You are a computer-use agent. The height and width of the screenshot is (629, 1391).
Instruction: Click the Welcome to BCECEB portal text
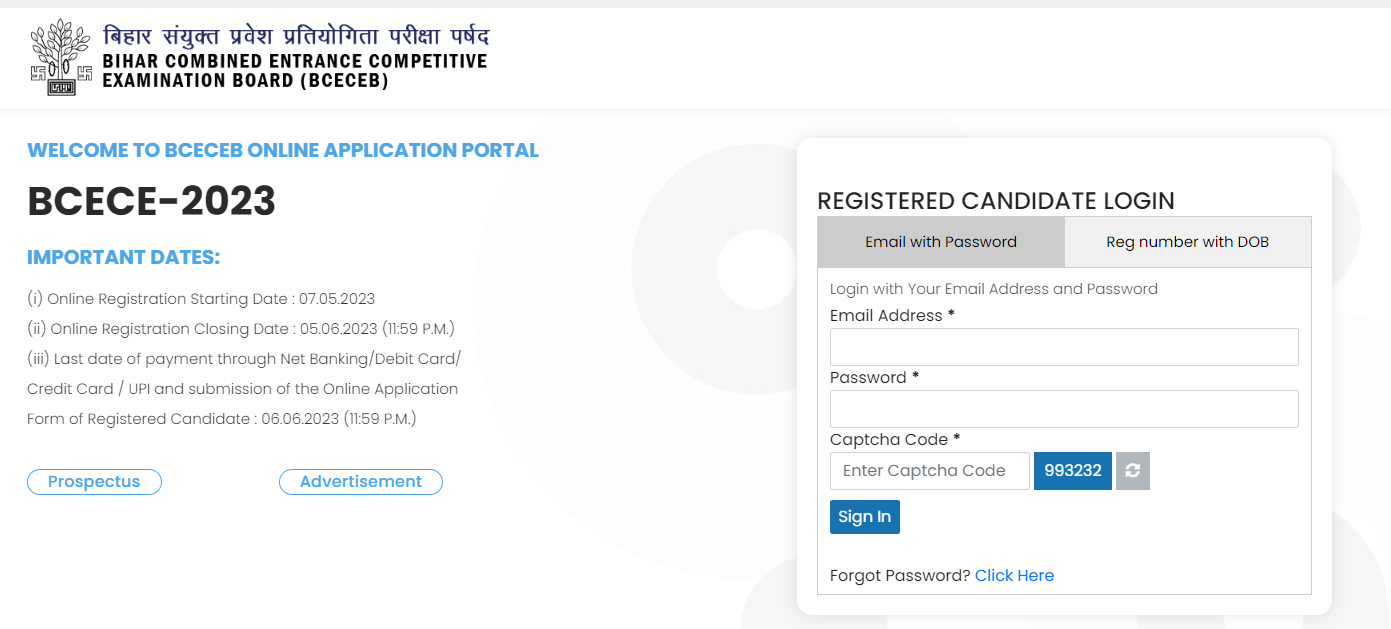point(283,150)
